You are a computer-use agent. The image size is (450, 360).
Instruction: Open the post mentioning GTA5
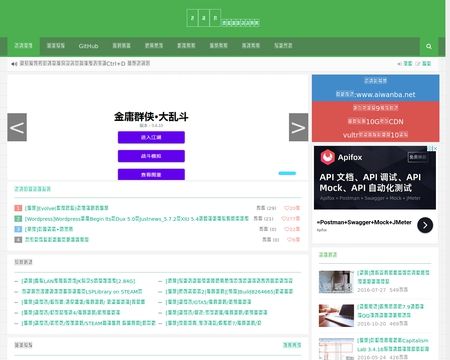(x=208, y=302)
